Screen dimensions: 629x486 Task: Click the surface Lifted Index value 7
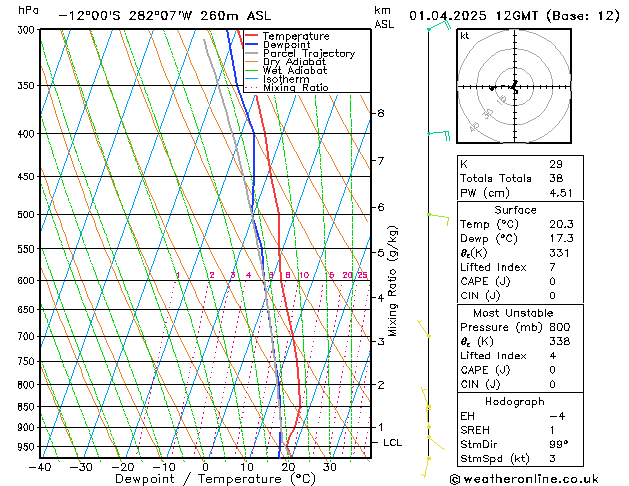click(x=552, y=267)
